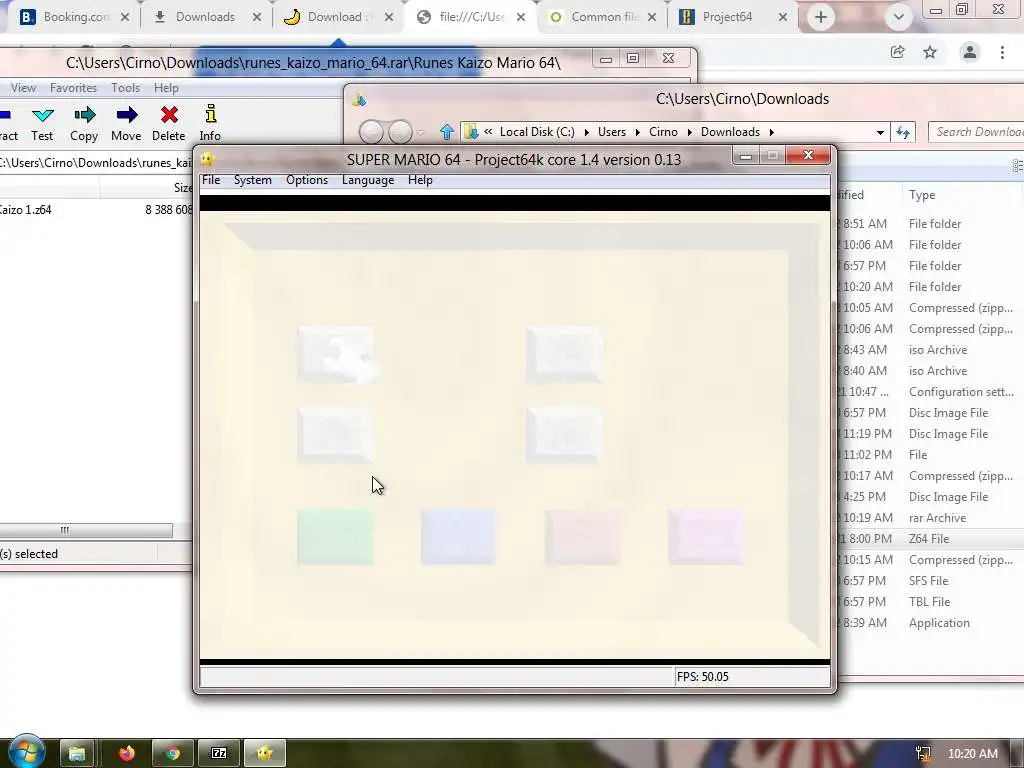Screen dimensions: 1024x768
Task: Select the SFS File row in Explorer
Action: pyautogui.click(x=930, y=581)
